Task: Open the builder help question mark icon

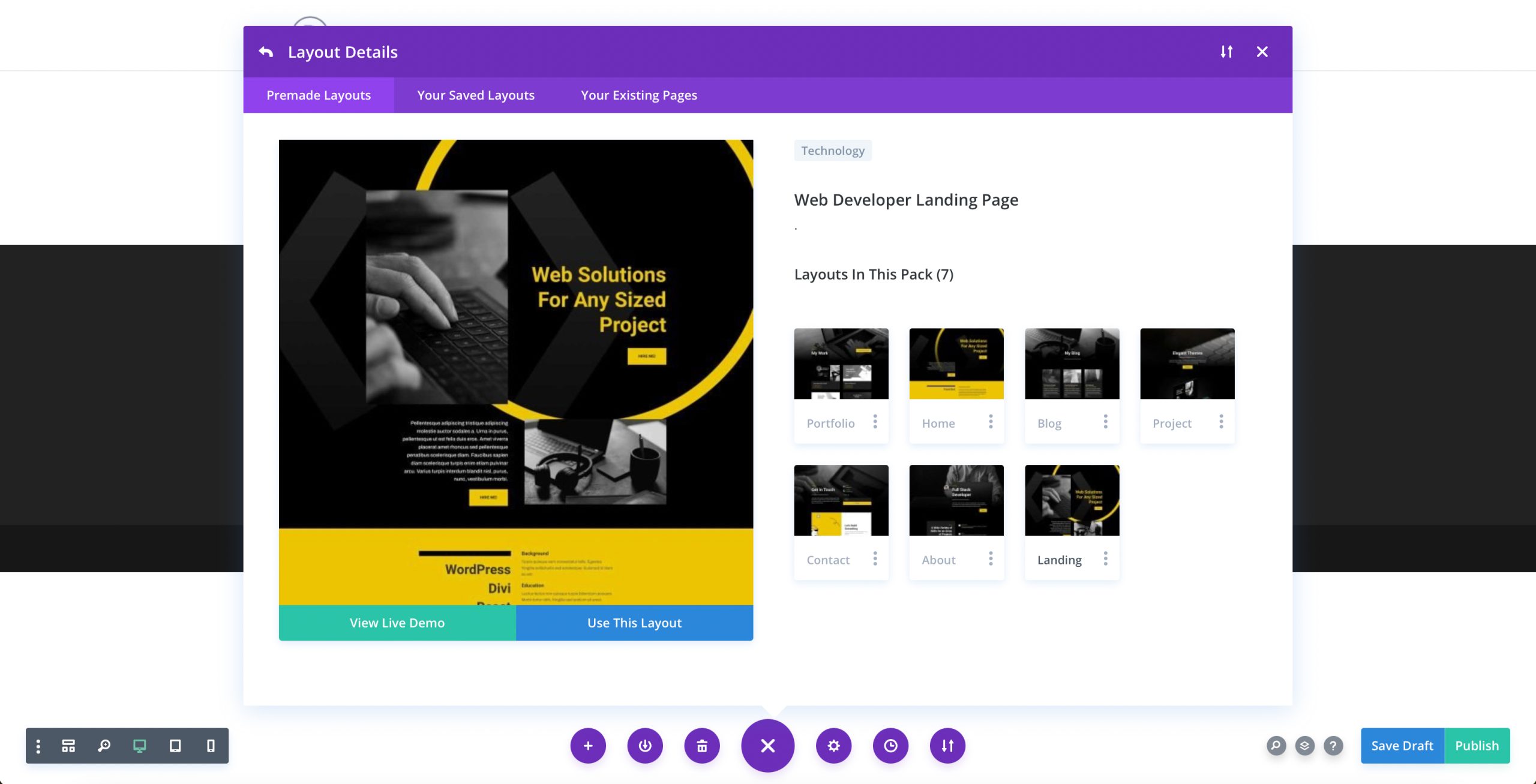Action: tap(1332, 746)
